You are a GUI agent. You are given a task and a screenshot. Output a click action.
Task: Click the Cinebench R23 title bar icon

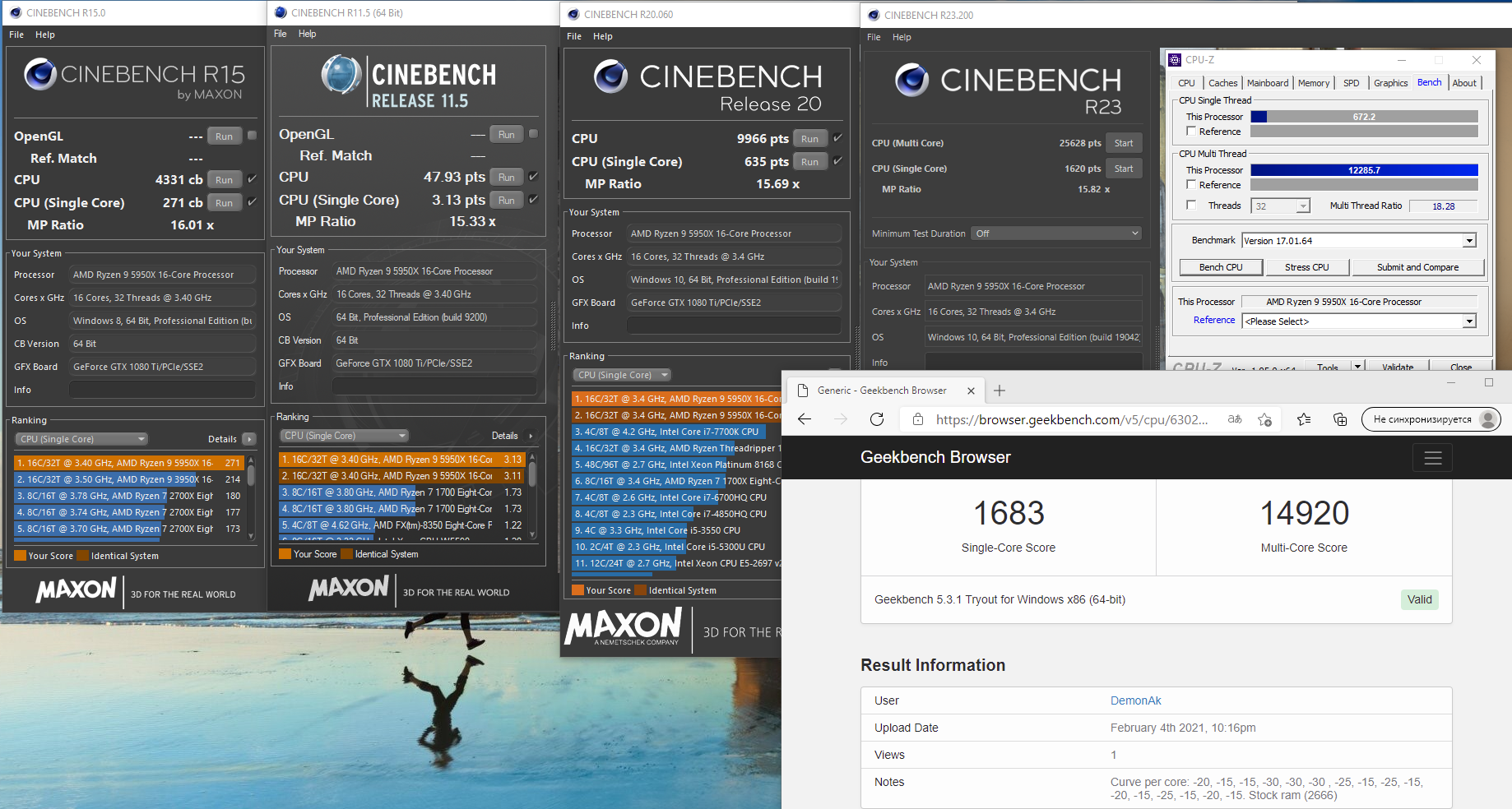tap(874, 15)
